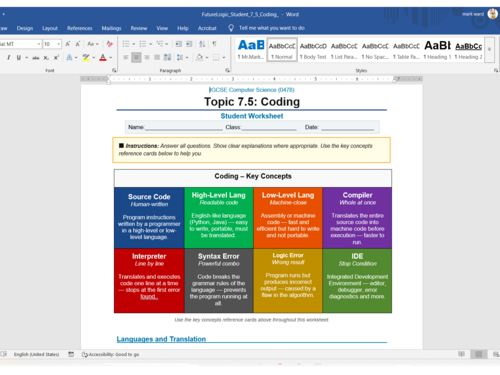Apply the Heading 2 style
The width and height of the screenshot is (500, 375).
click(469, 50)
